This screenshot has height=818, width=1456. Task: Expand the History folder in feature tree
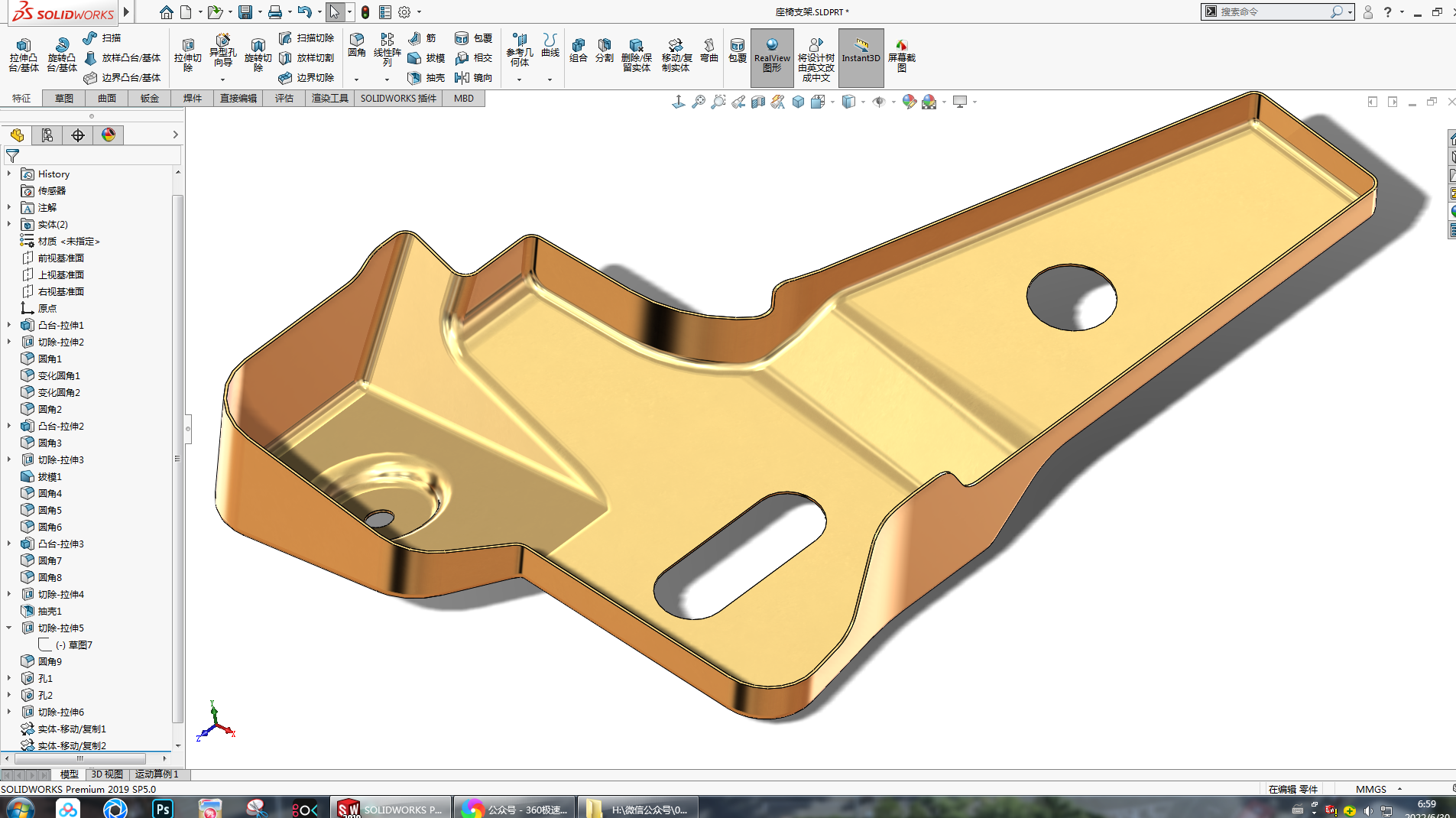tap(9, 174)
